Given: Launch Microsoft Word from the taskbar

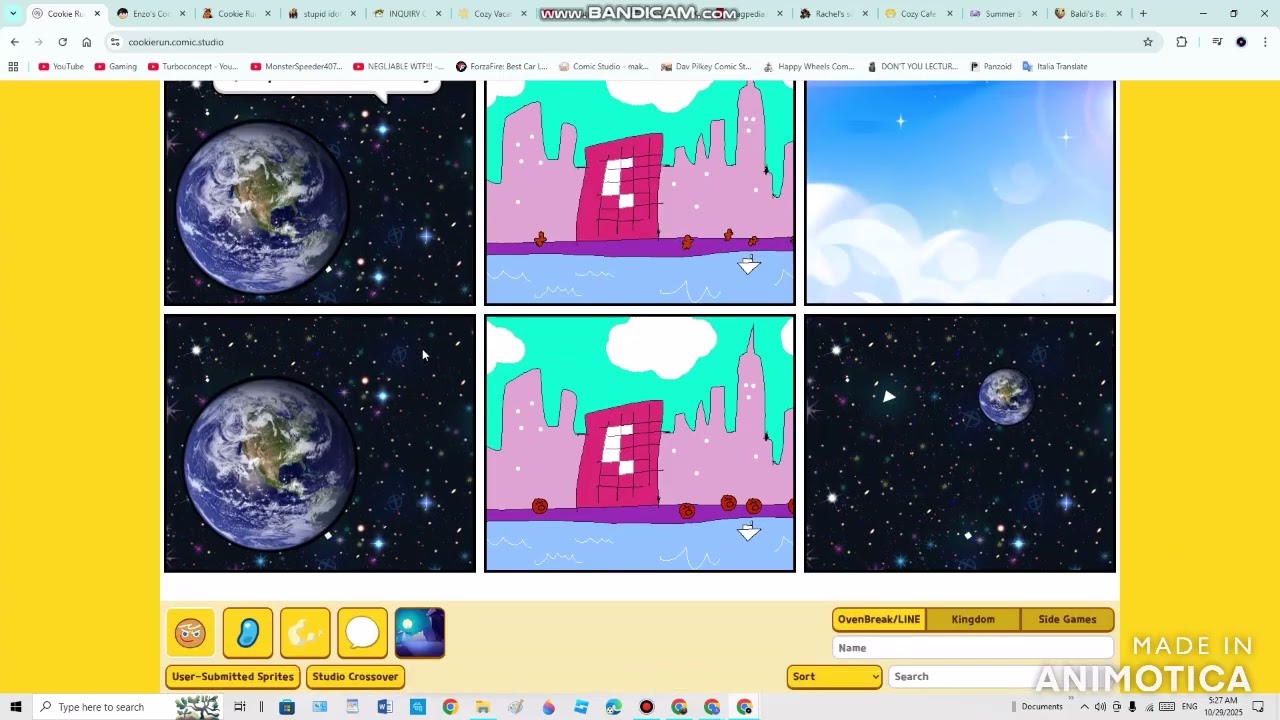Looking at the screenshot, I should point(385,707).
